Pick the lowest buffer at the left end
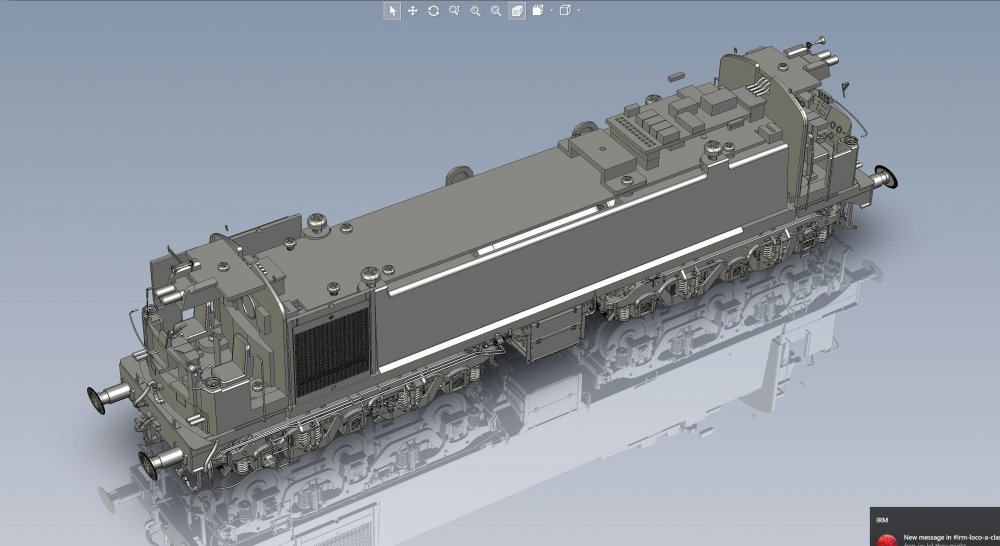Screen dimensions: 1000x546 (156, 461)
